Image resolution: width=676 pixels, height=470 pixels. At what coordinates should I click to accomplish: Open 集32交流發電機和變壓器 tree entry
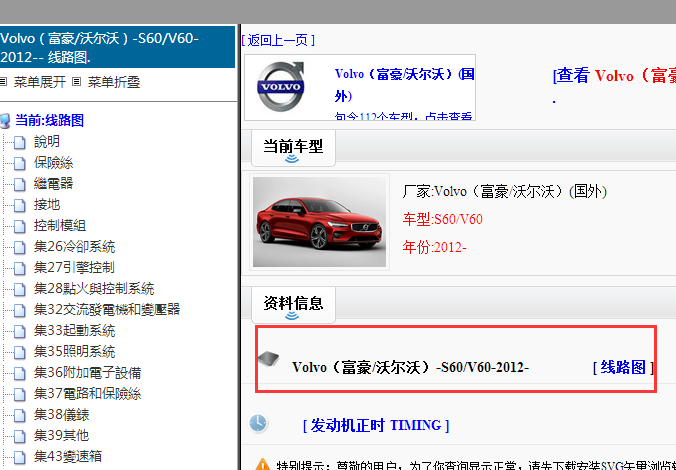click(x=107, y=310)
